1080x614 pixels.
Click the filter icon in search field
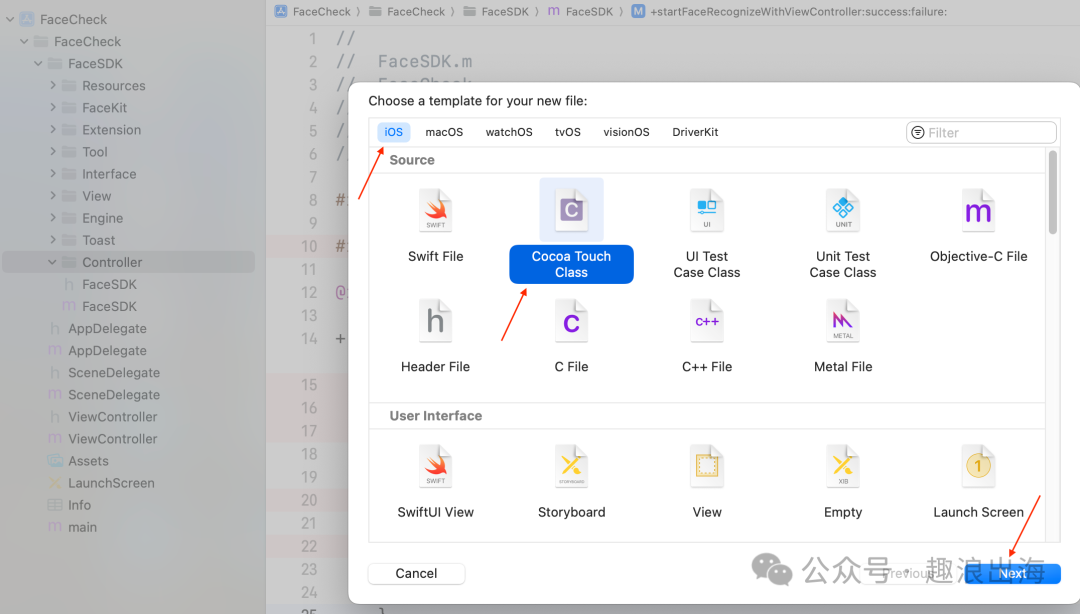point(917,132)
